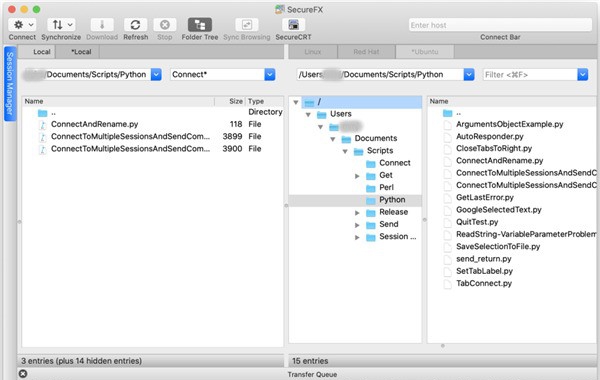This screenshot has height=380, width=600.
Task: Click the Session ... folder icon
Action: 370,237
